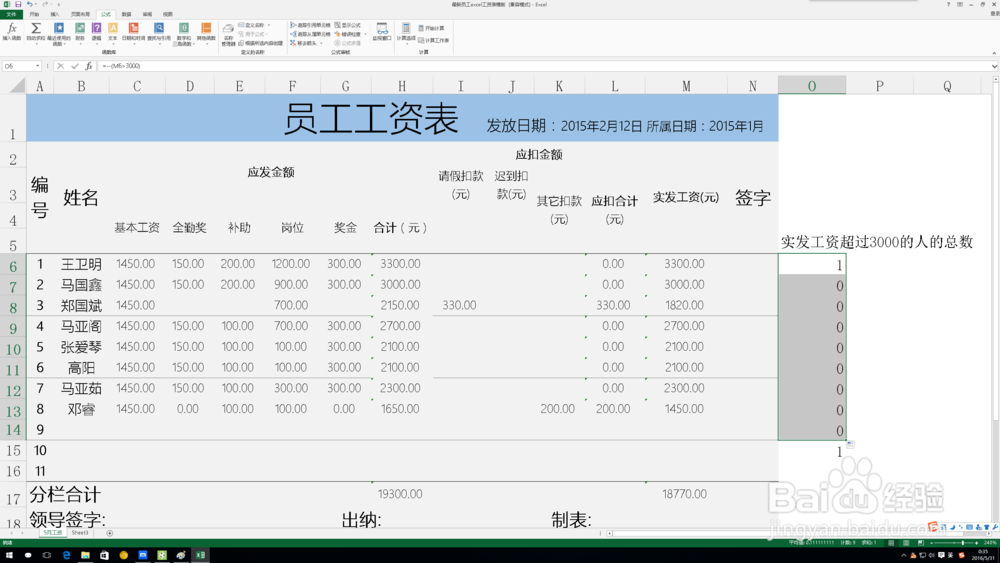Click the Insert Function (fx) ribbon button
Image resolution: width=1000 pixels, height=563 pixels.
11,31
